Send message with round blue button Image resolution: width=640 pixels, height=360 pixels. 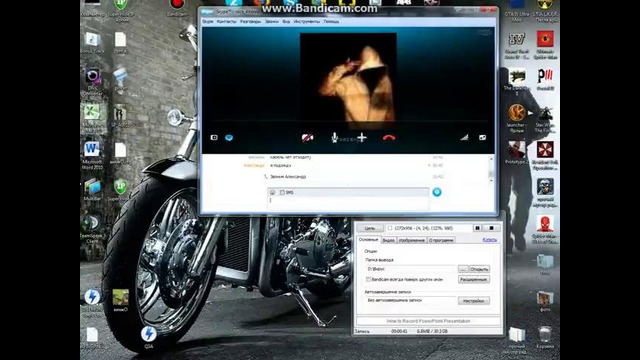pyautogui.click(x=437, y=192)
